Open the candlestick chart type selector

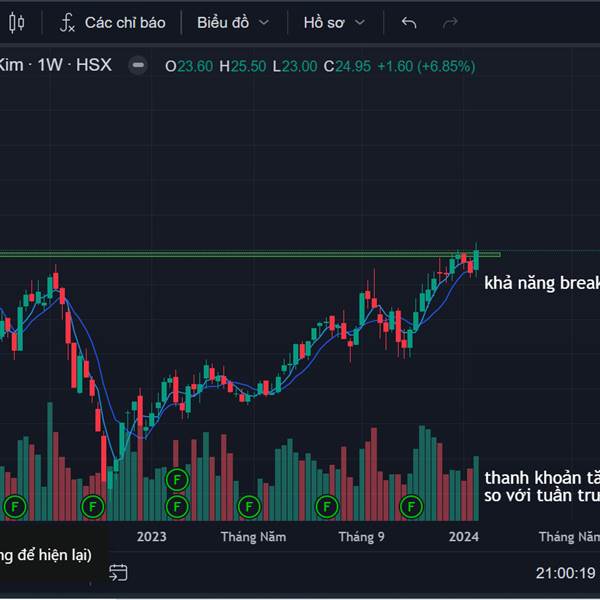(16, 23)
